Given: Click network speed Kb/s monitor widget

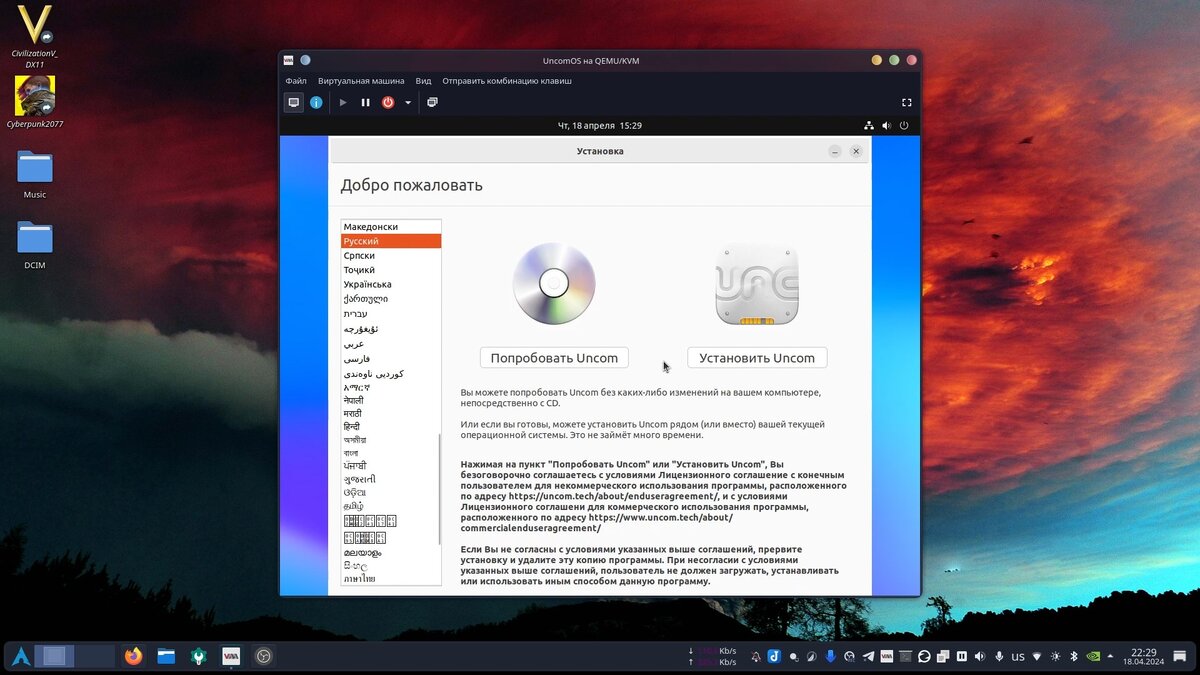Looking at the screenshot, I should point(713,657).
